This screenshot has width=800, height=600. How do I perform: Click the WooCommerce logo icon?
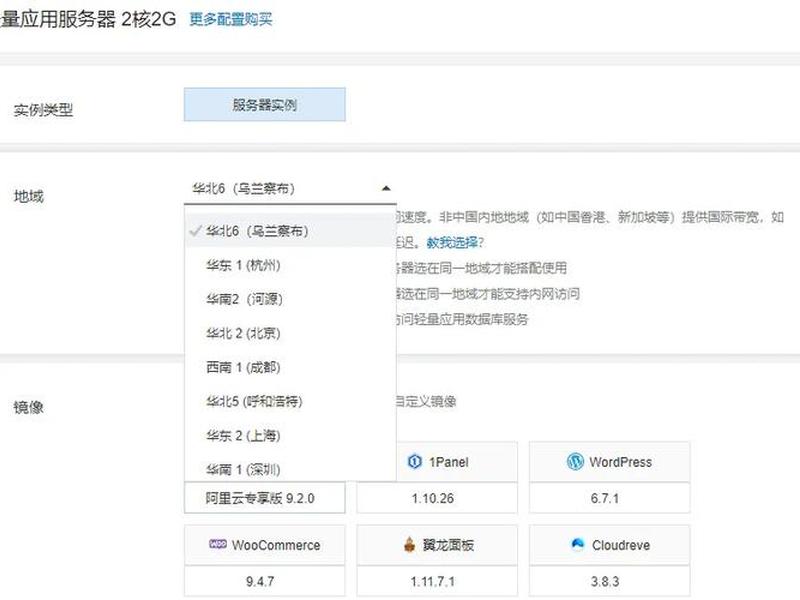217,544
